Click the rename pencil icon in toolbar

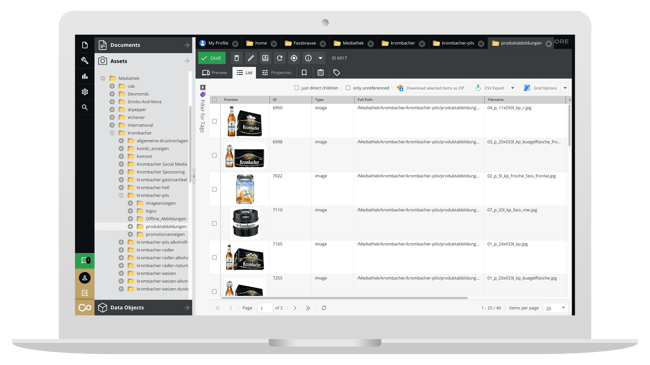[251, 58]
